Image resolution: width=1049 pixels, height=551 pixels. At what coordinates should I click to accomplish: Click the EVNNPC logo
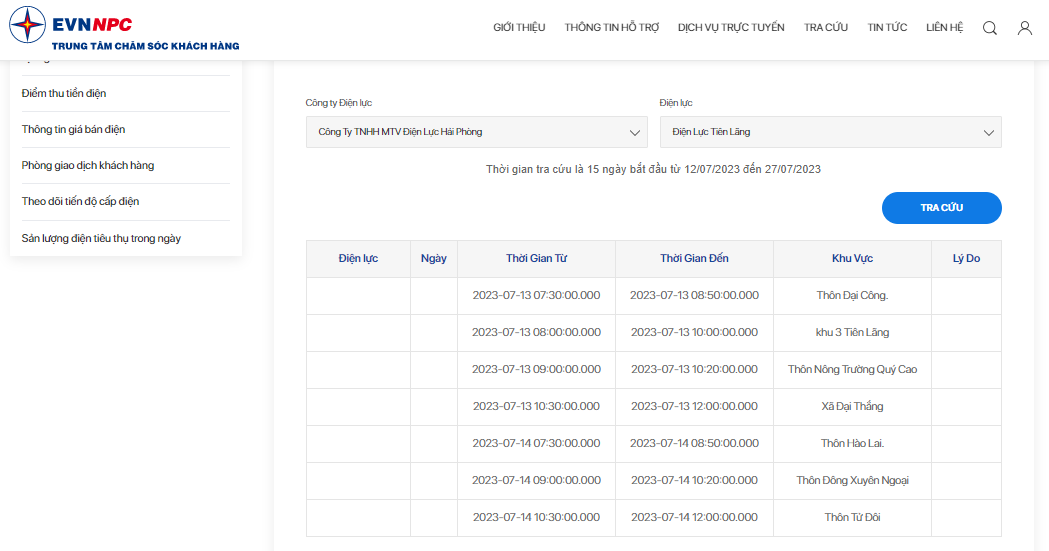(124, 27)
